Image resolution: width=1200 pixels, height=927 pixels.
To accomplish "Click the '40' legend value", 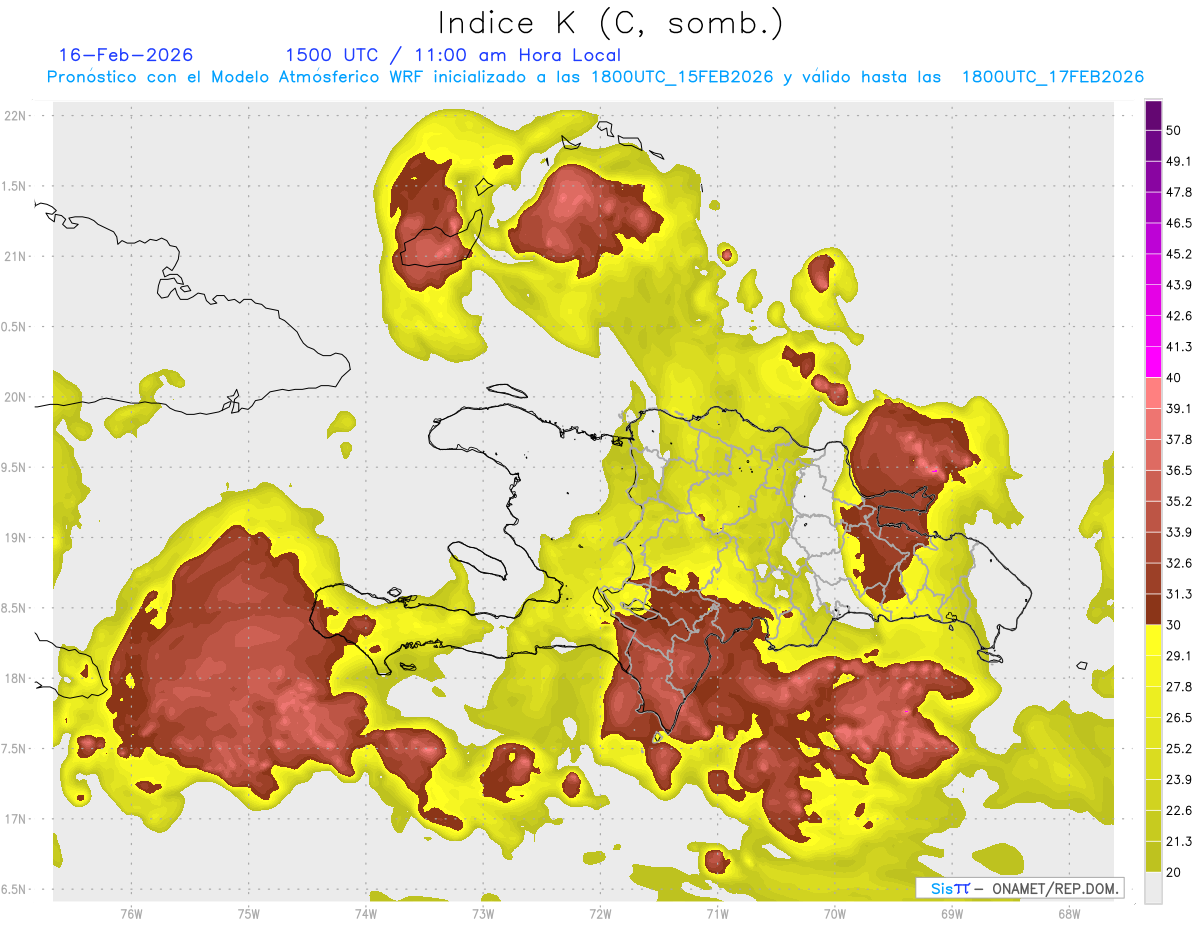I will pos(1174,378).
